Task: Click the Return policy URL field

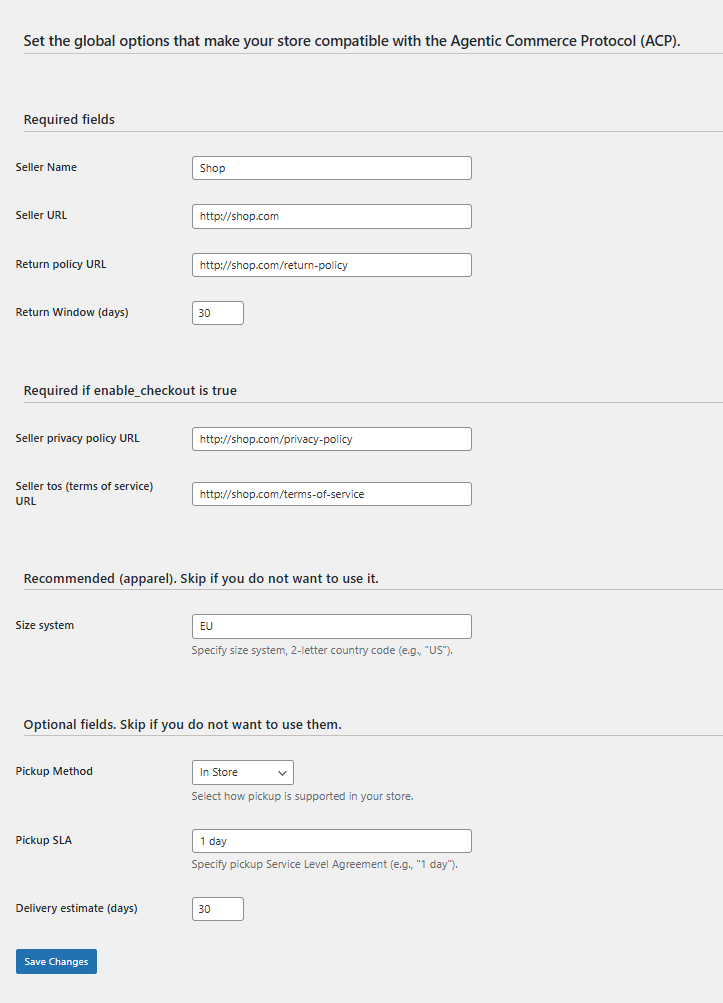Action: pos(331,265)
